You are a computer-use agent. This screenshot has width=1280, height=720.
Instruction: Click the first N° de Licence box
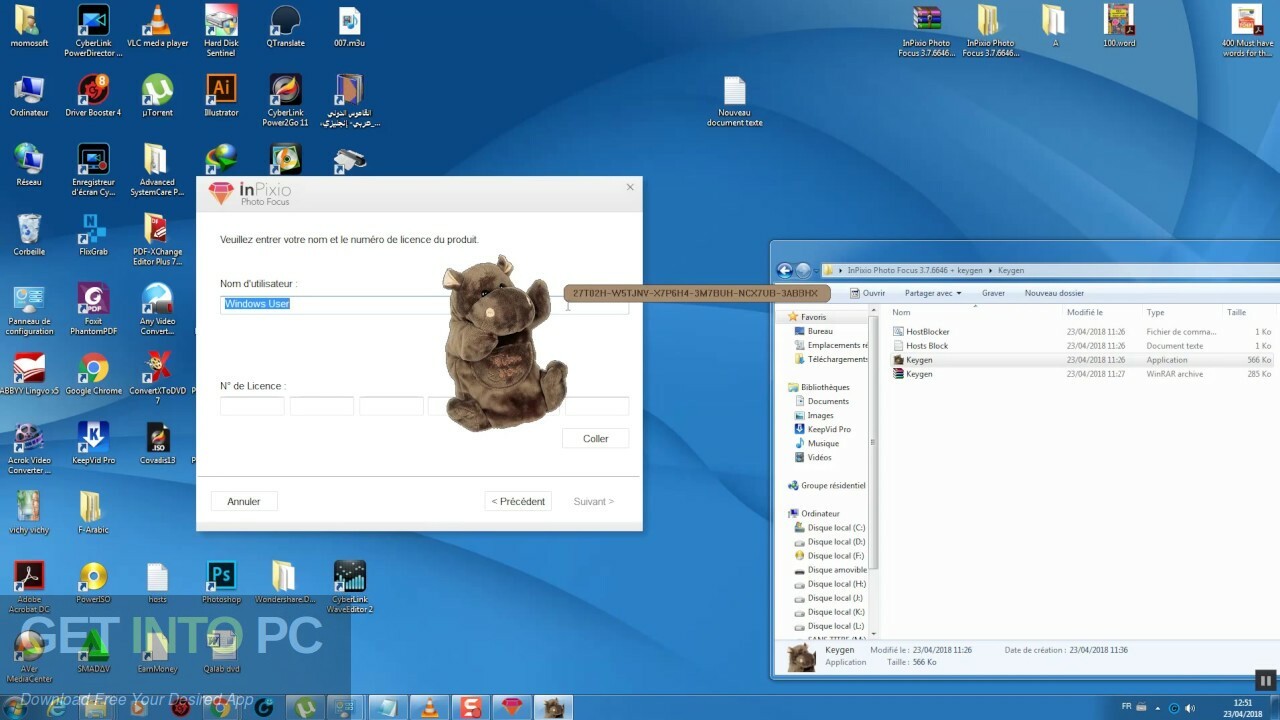[253, 406]
